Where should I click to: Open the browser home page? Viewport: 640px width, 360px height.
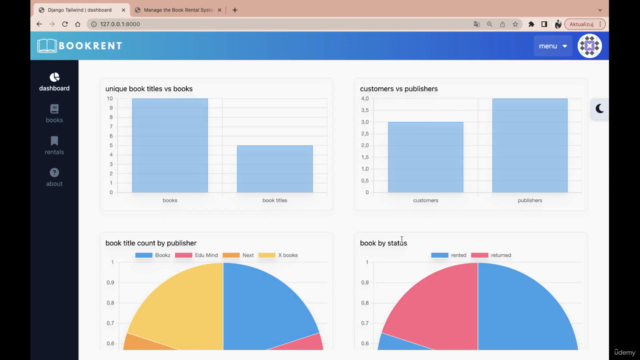[78, 24]
